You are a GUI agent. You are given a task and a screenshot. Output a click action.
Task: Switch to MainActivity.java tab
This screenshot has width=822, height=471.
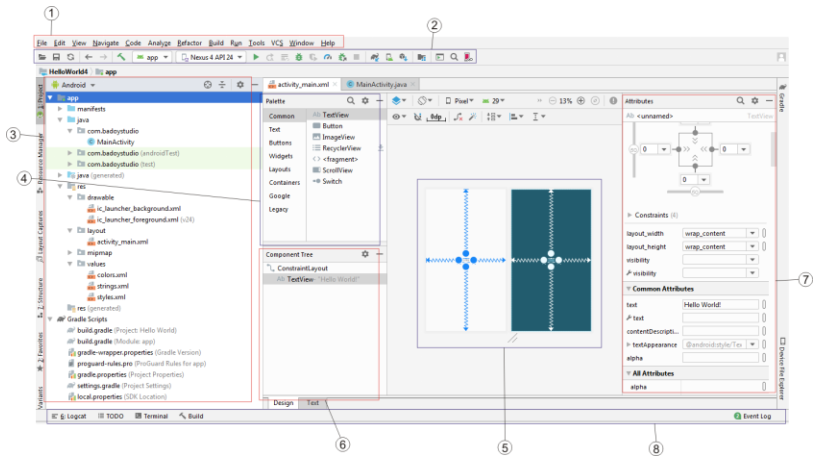381,84
